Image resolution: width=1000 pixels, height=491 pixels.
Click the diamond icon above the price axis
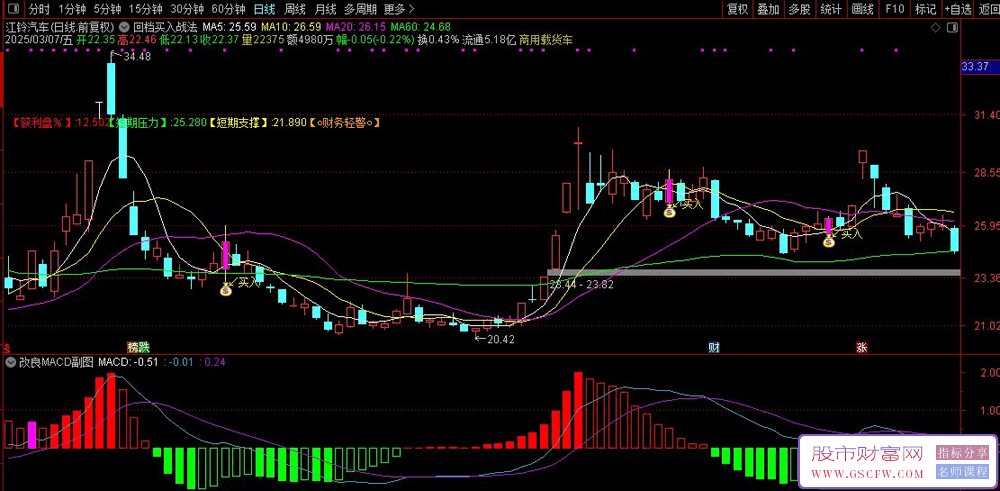pos(936,27)
